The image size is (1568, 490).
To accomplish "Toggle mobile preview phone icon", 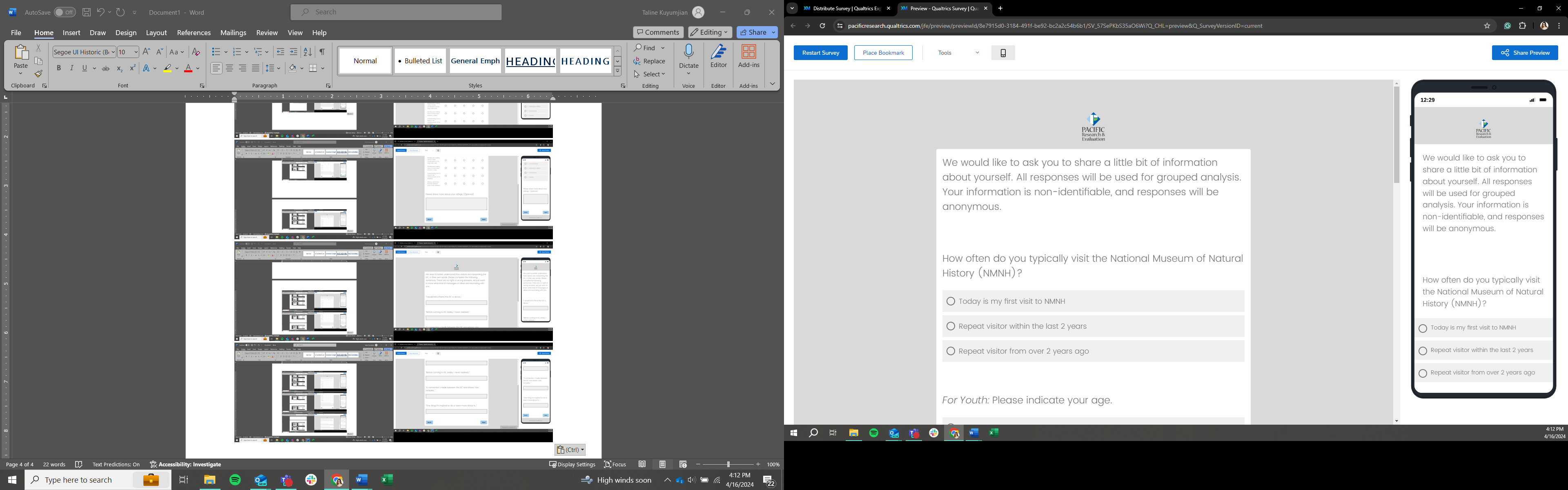I will pos(1003,53).
